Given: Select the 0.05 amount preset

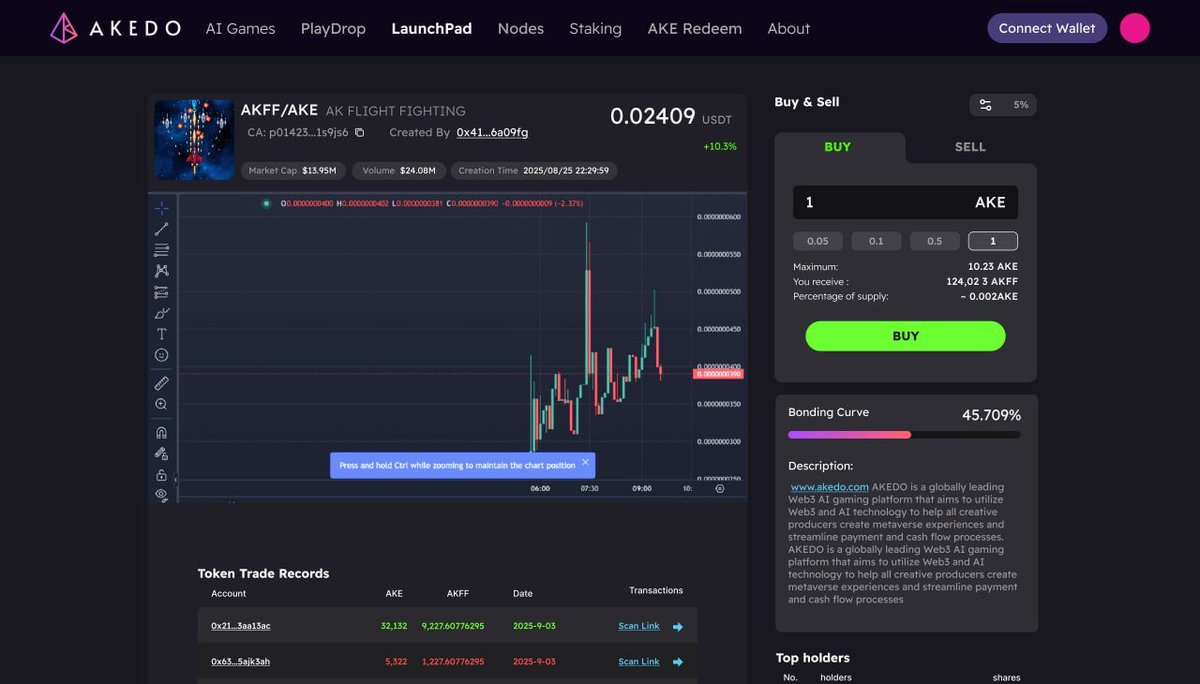Looking at the screenshot, I should click(818, 241).
